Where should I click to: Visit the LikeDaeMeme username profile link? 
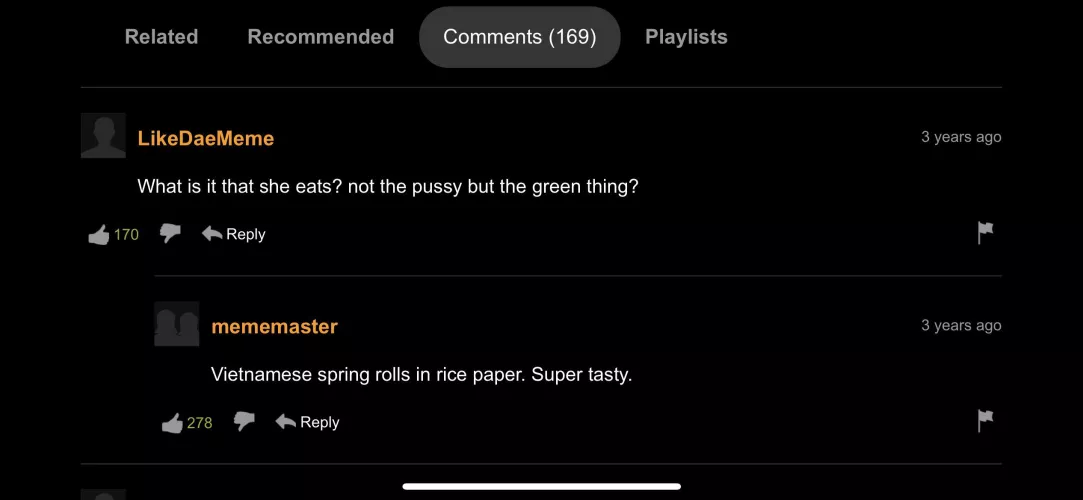(205, 138)
